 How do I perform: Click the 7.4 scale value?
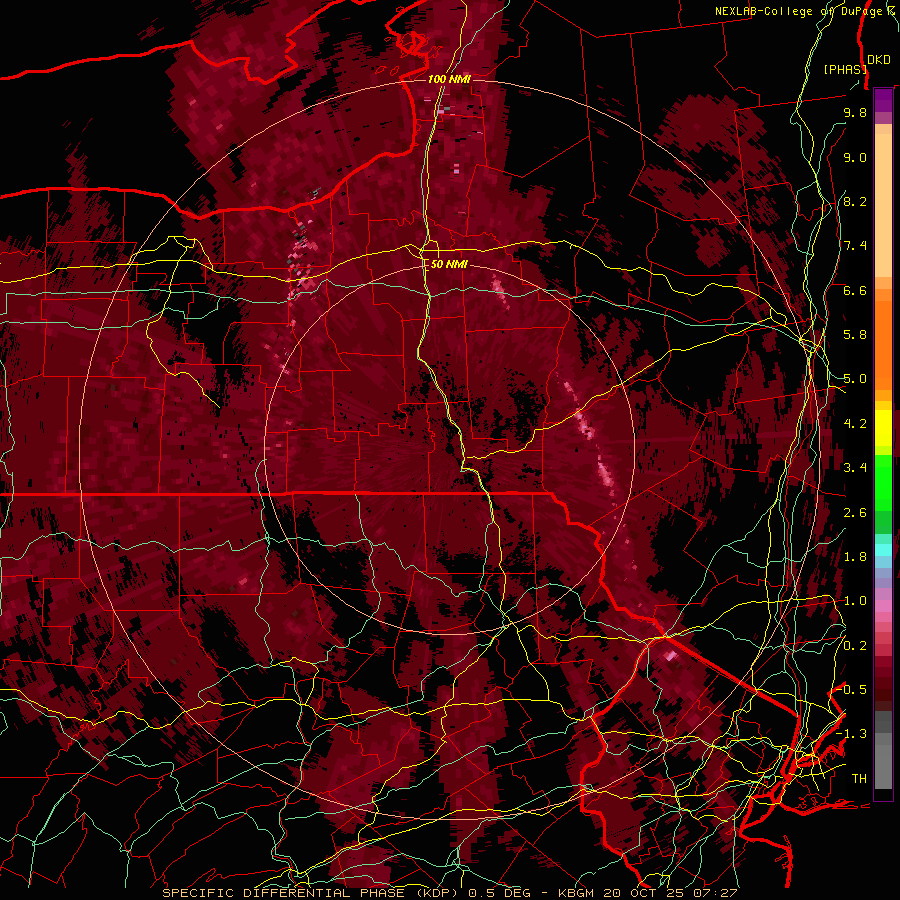(x=855, y=246)
